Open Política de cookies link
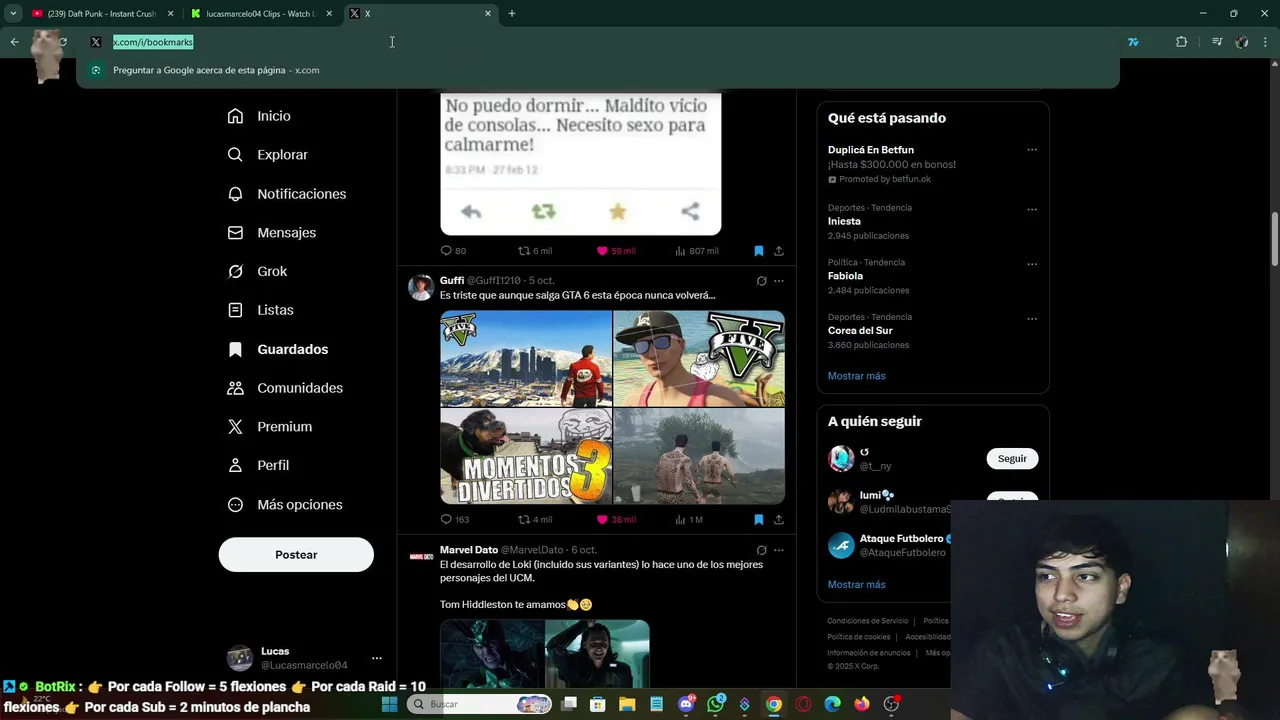 [x=858, y=637]
